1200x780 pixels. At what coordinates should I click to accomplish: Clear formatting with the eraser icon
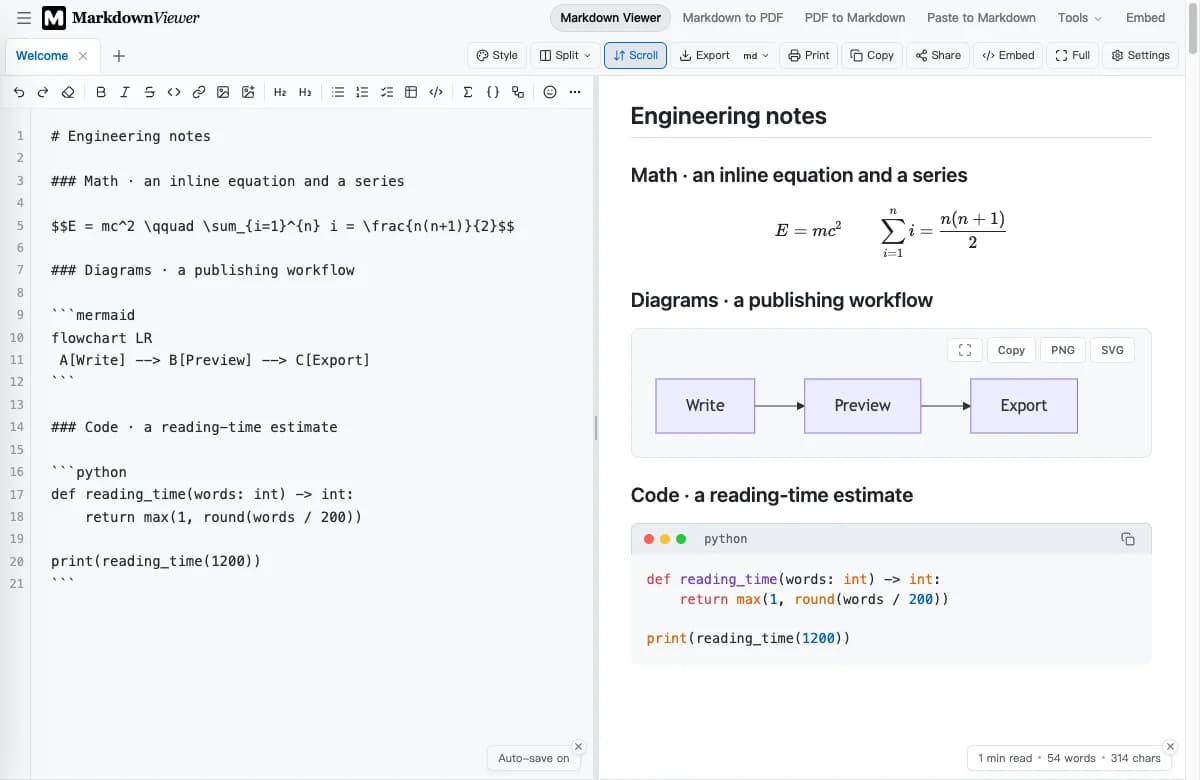tap(68, 92)
